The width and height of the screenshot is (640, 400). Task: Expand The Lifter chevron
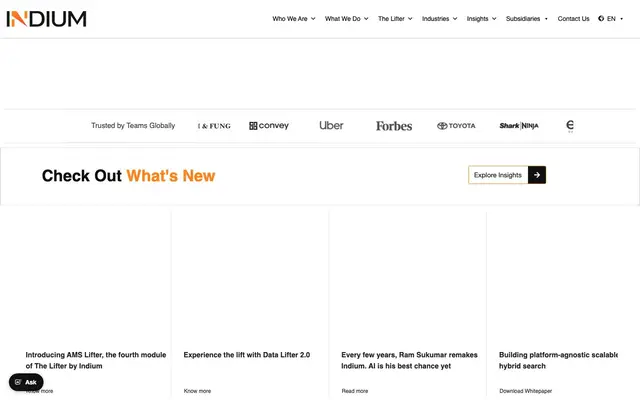click(x=410, y=19)
